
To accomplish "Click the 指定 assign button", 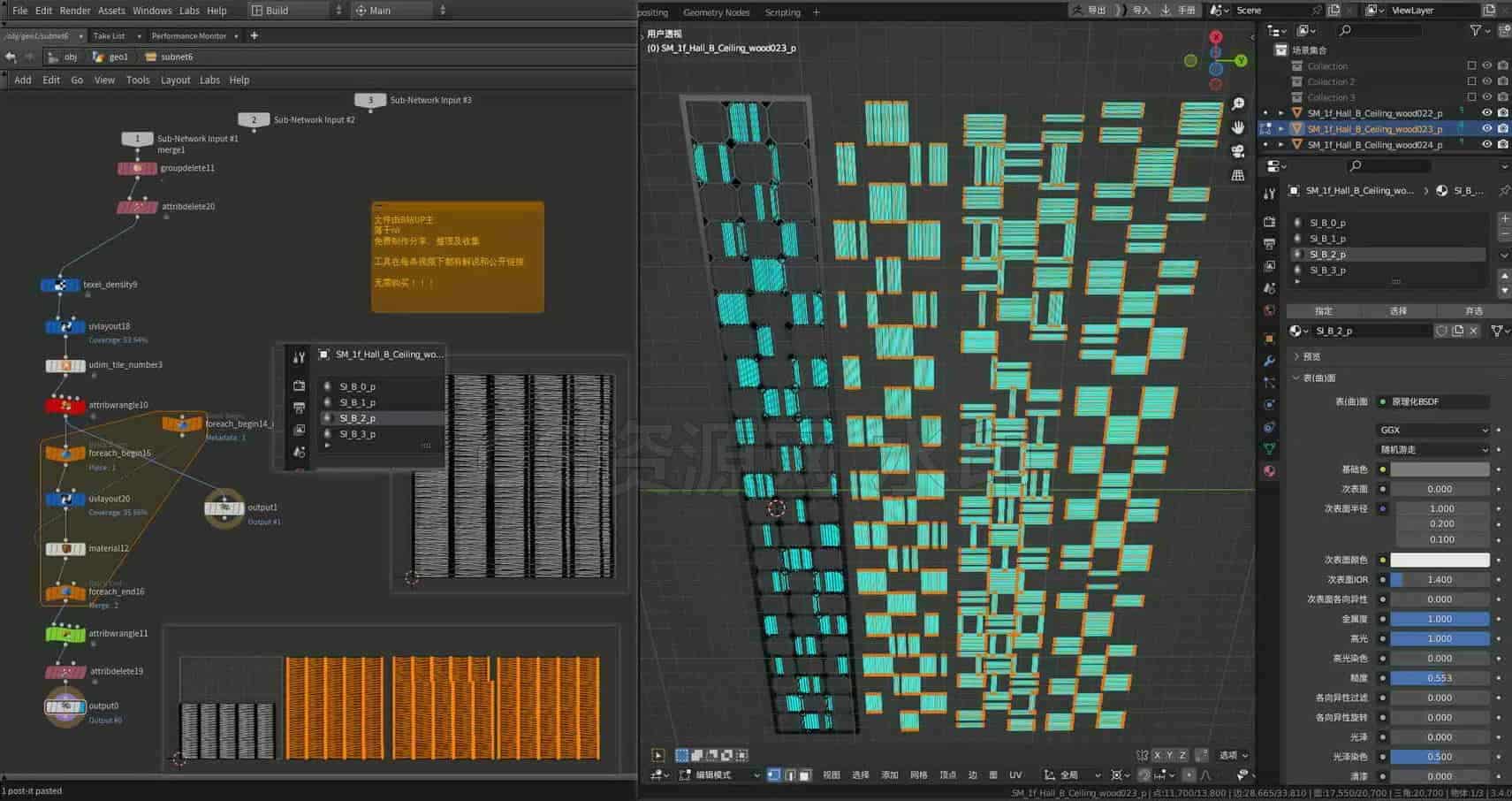I will (x=1323, y=311).
